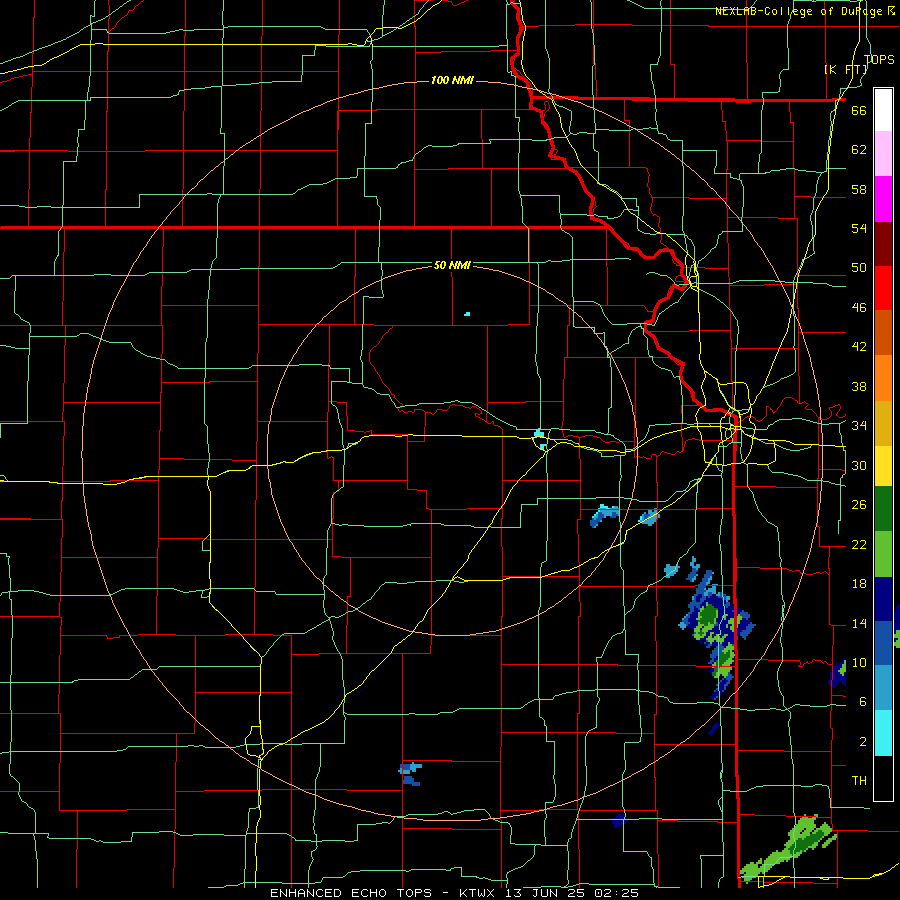Click the 18 legend label
Viewport: 900px width, 900px height.
coord(859,584)
